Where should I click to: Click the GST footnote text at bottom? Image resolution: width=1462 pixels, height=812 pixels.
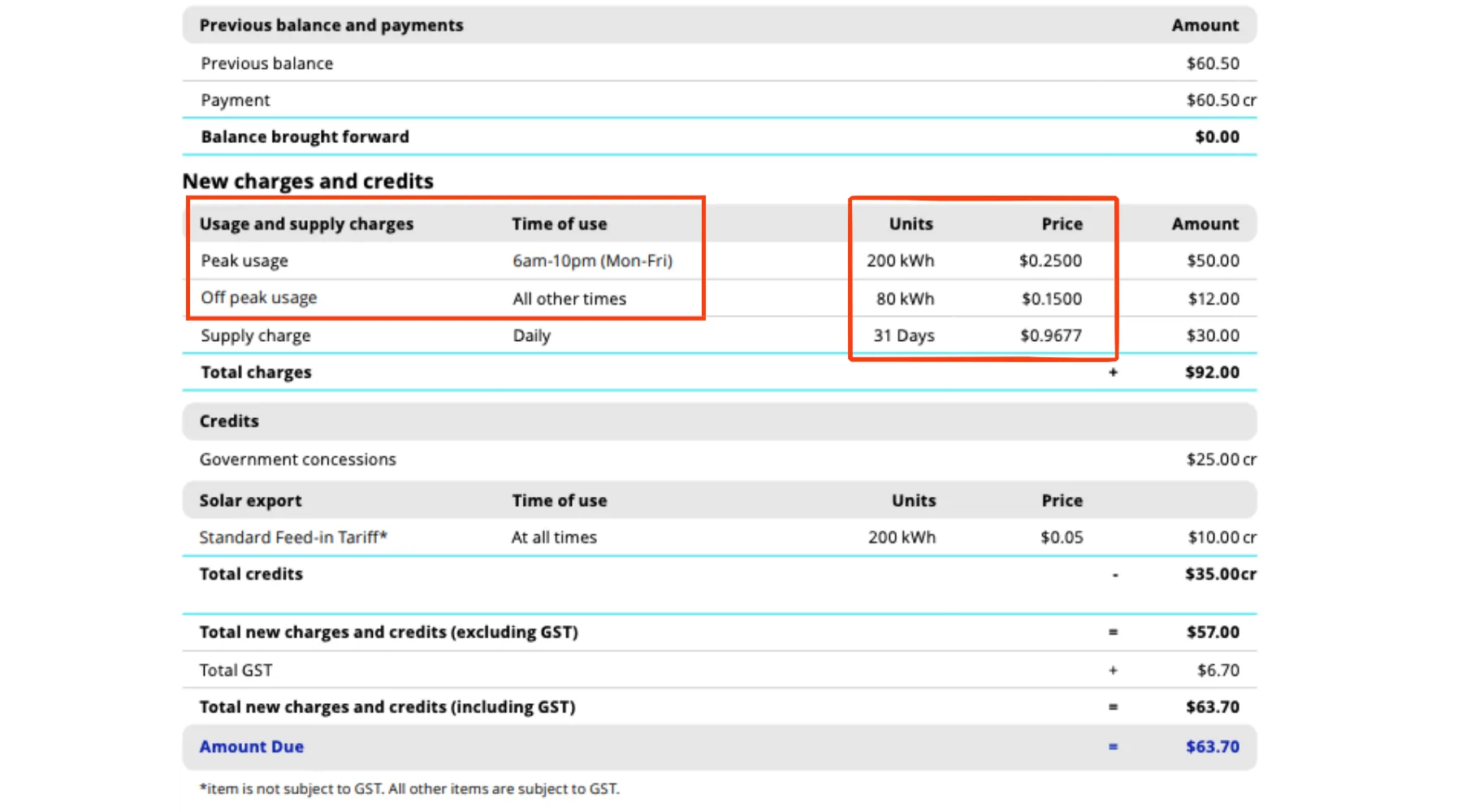pos(409,788)
